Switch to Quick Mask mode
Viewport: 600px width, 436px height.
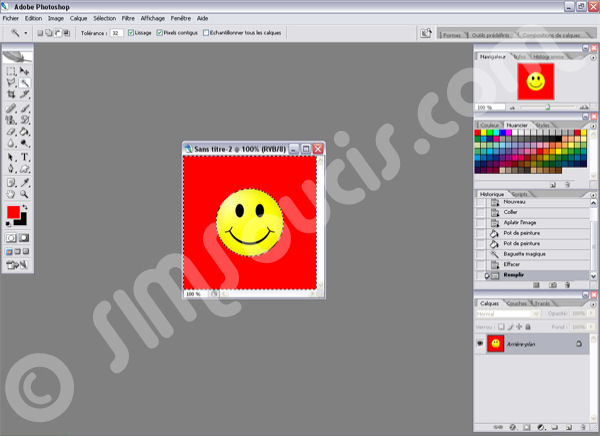click(x=24, y=238)
